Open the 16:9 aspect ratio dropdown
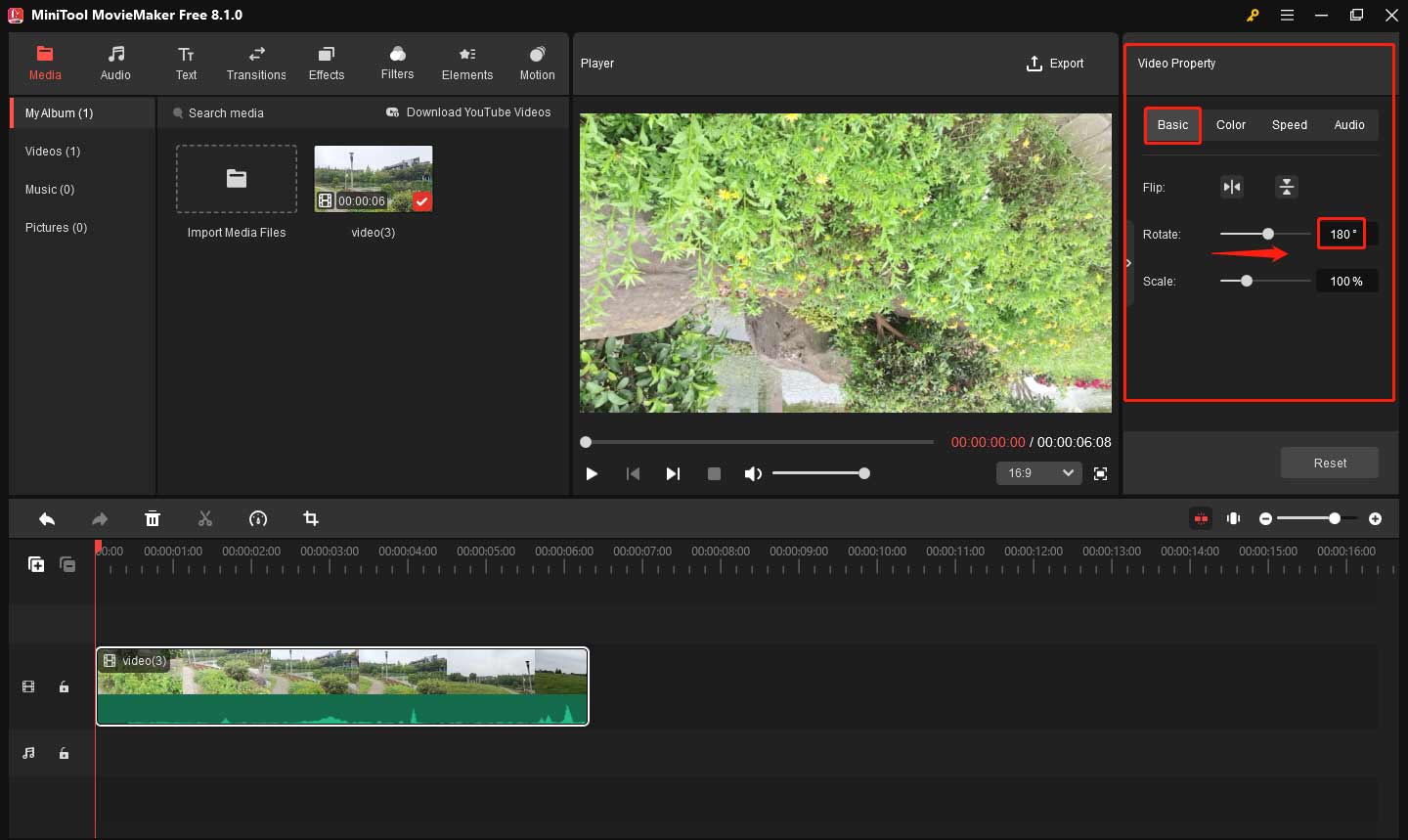The height and width of the screenshot is (840, 1408). (x=1039, y=473)
